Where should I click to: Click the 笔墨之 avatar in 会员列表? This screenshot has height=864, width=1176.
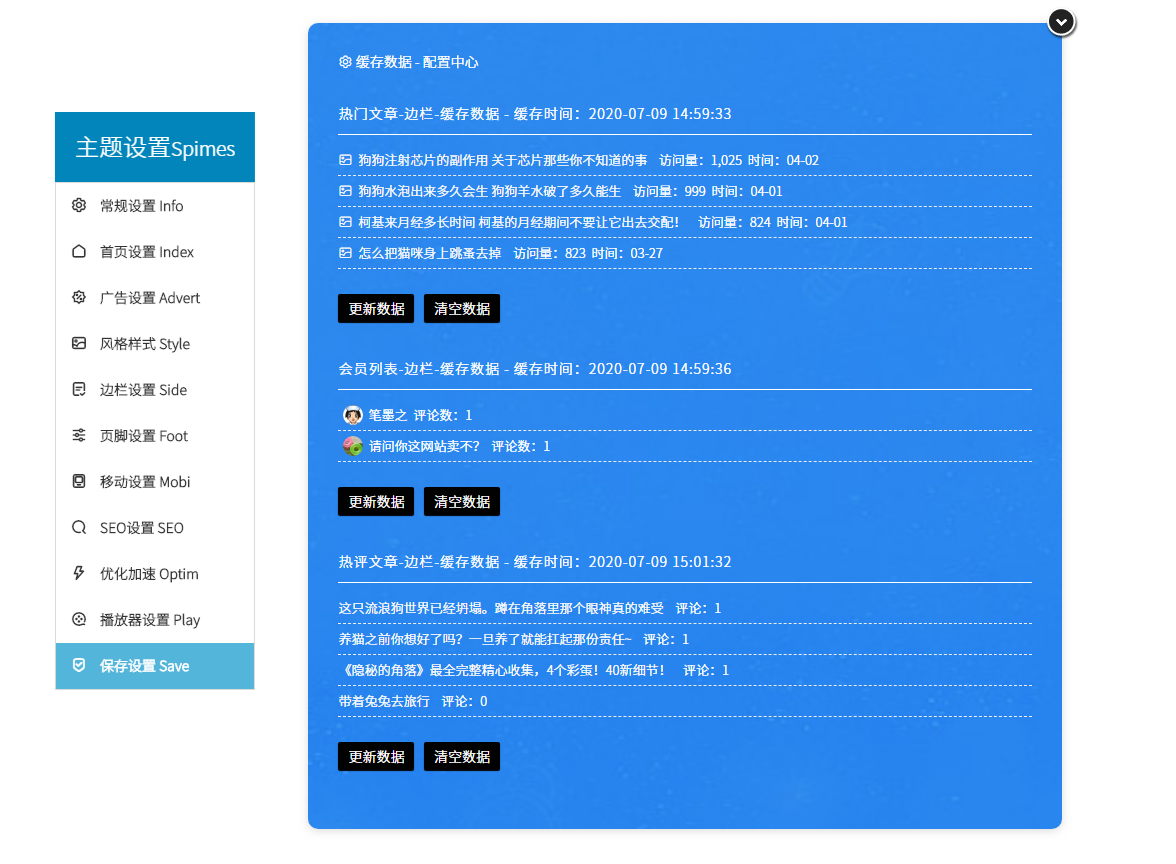(x=352, y=414)
